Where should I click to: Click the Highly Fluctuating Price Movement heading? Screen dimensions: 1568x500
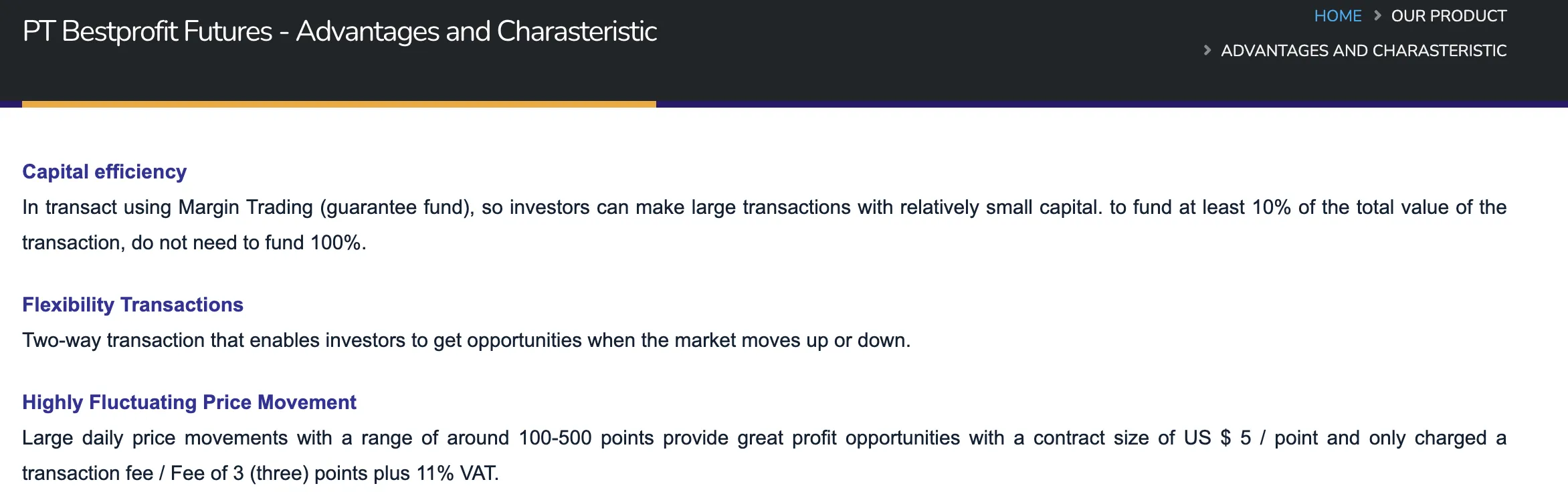click(x=189, y=402)
